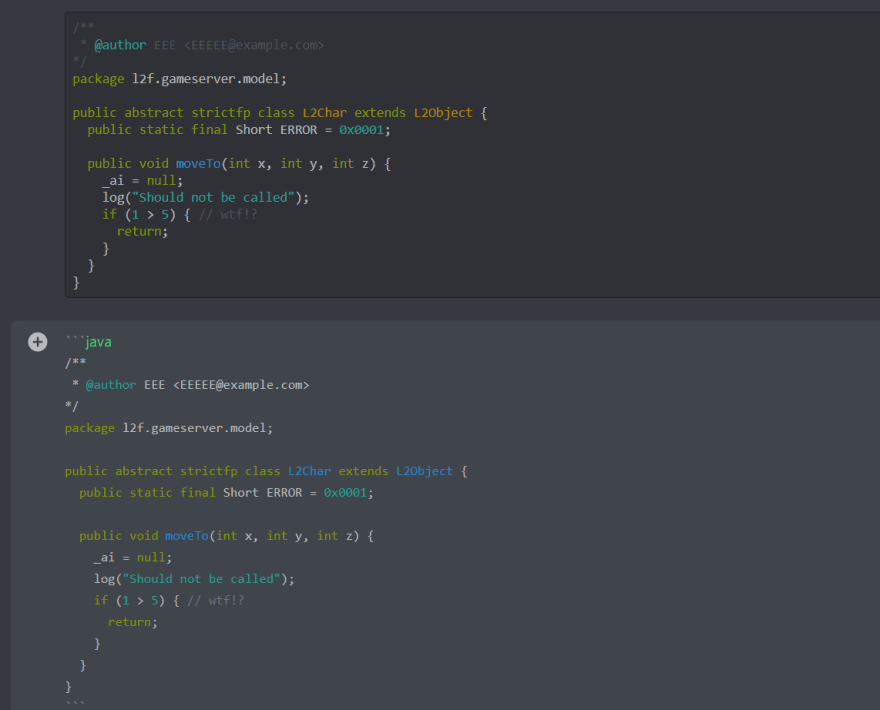
Task: Click "_ai = null;" in the message draft
Action: click(132, 557)
